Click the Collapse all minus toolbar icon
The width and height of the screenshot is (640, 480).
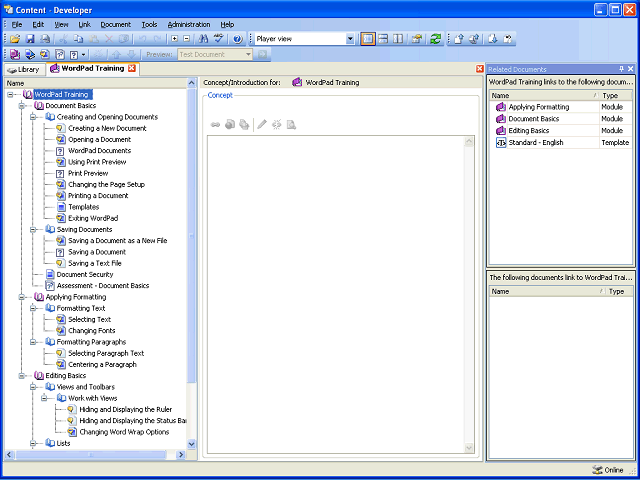pos(187,39)
